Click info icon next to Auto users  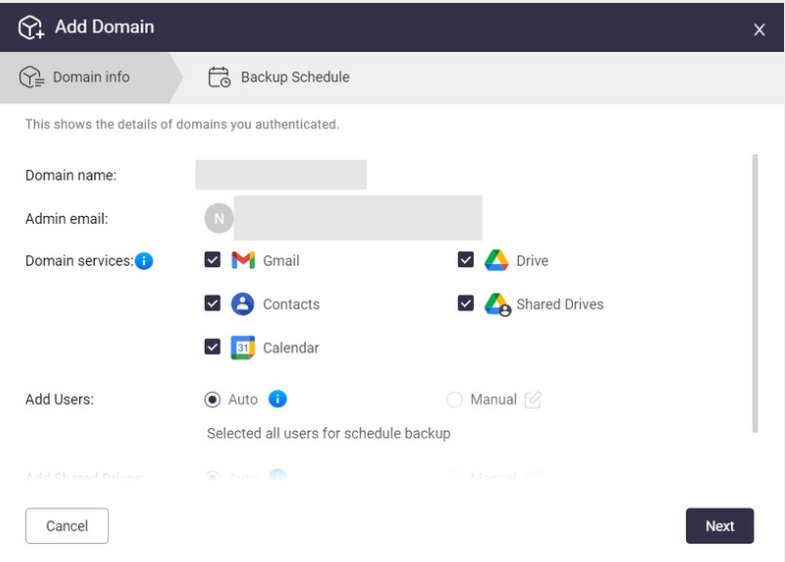[x=278, y=399]
